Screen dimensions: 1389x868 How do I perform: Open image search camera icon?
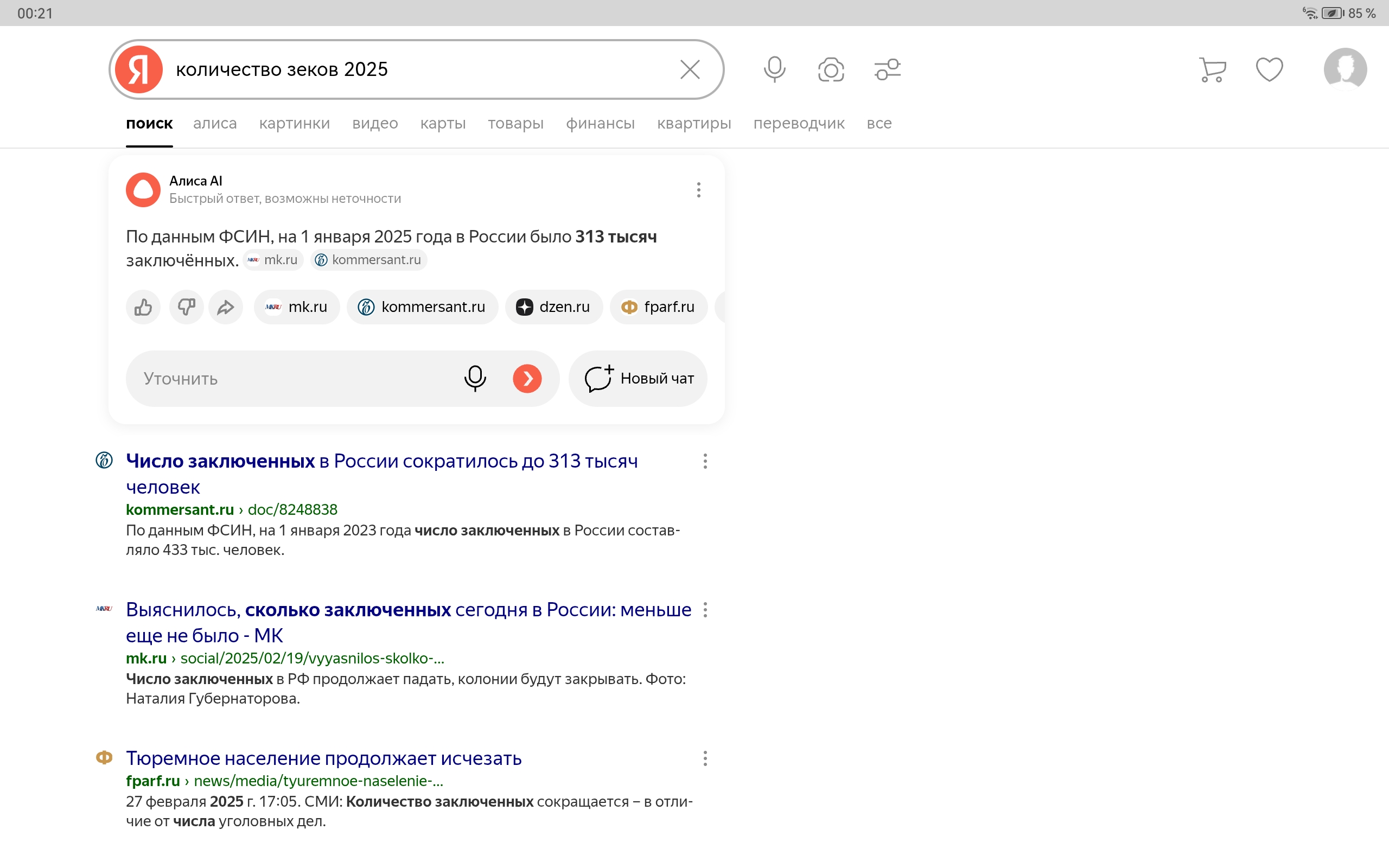831,69
